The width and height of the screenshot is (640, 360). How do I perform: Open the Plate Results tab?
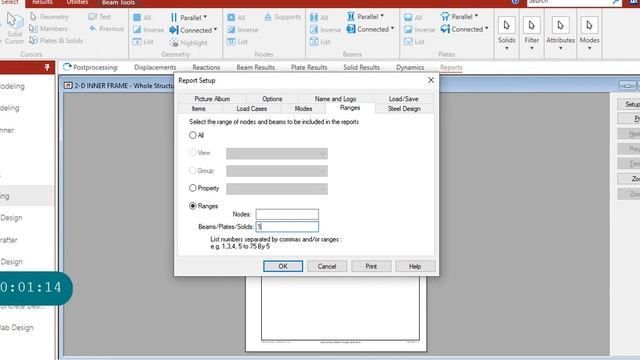point(309,67)
